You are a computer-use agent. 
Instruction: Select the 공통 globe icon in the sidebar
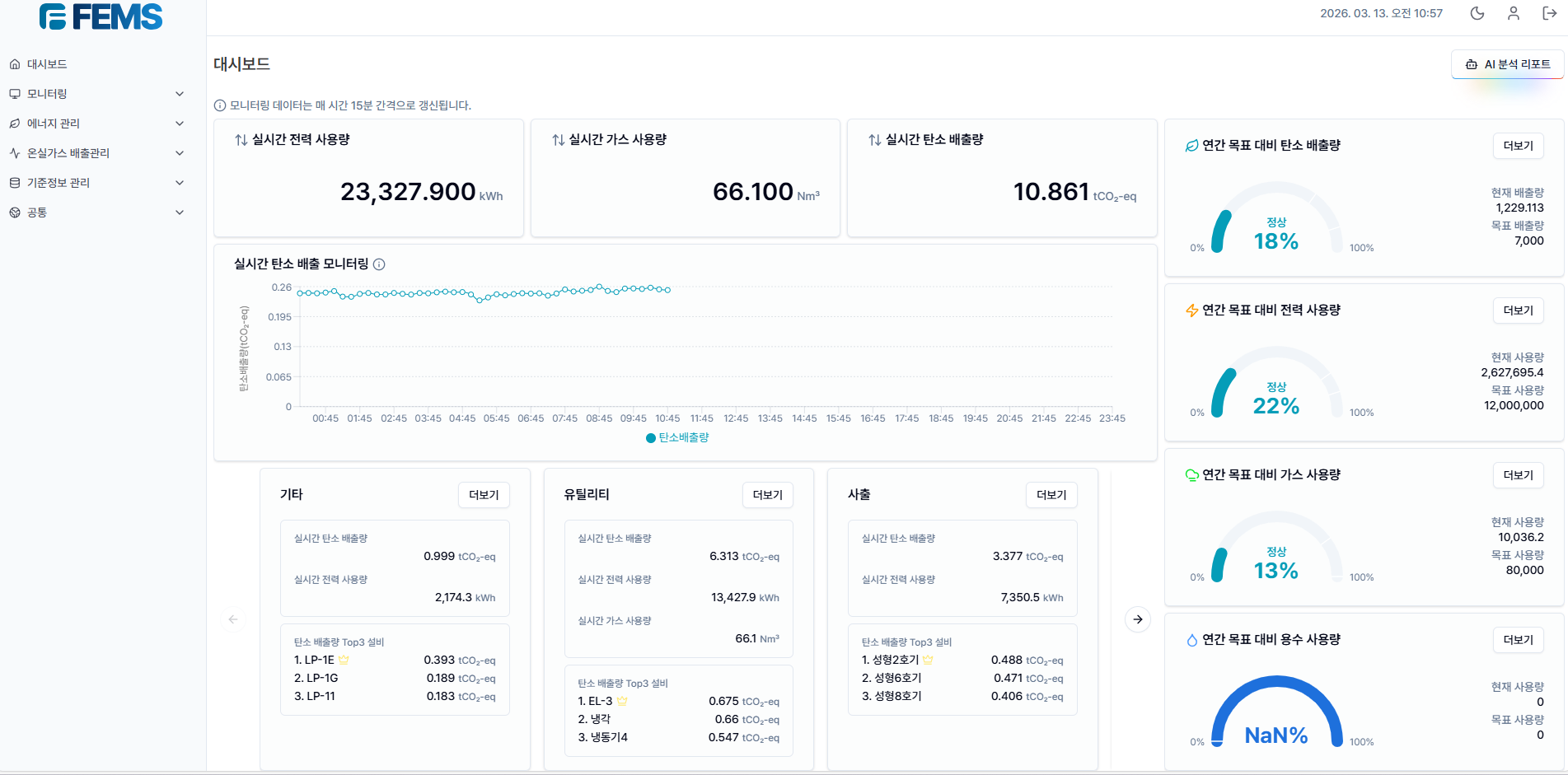coord(14,212)
